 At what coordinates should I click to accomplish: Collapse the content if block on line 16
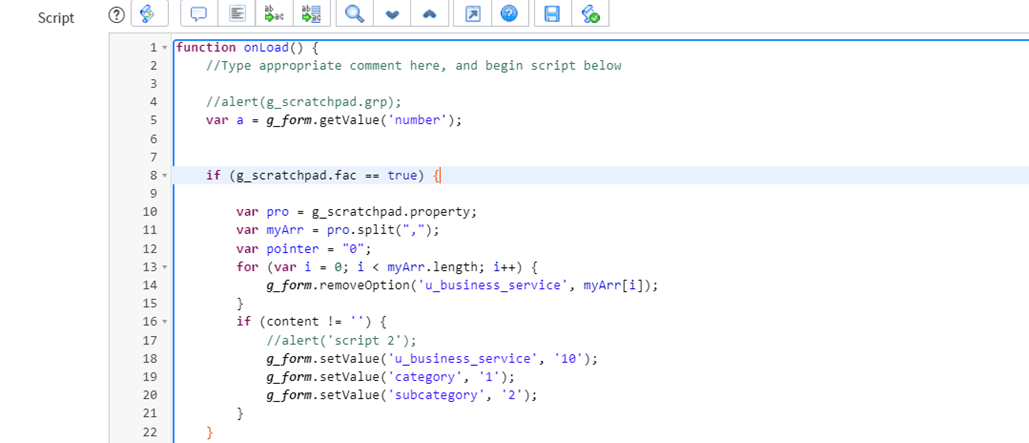(165, 322)
